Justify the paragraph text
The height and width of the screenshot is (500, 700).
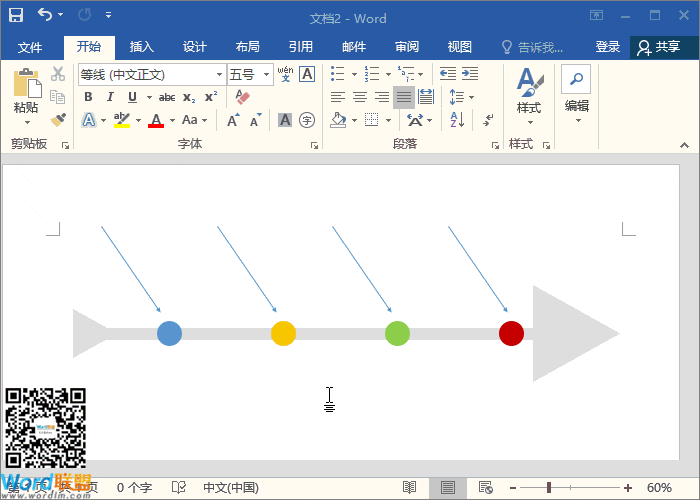(x=404, y=97)
